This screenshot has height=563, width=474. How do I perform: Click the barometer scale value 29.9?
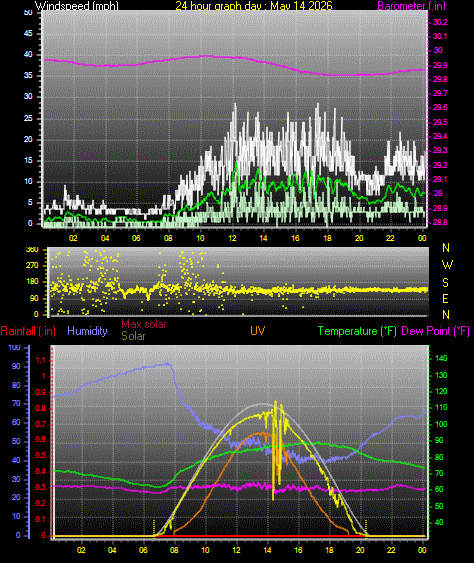tap(440, 65)
